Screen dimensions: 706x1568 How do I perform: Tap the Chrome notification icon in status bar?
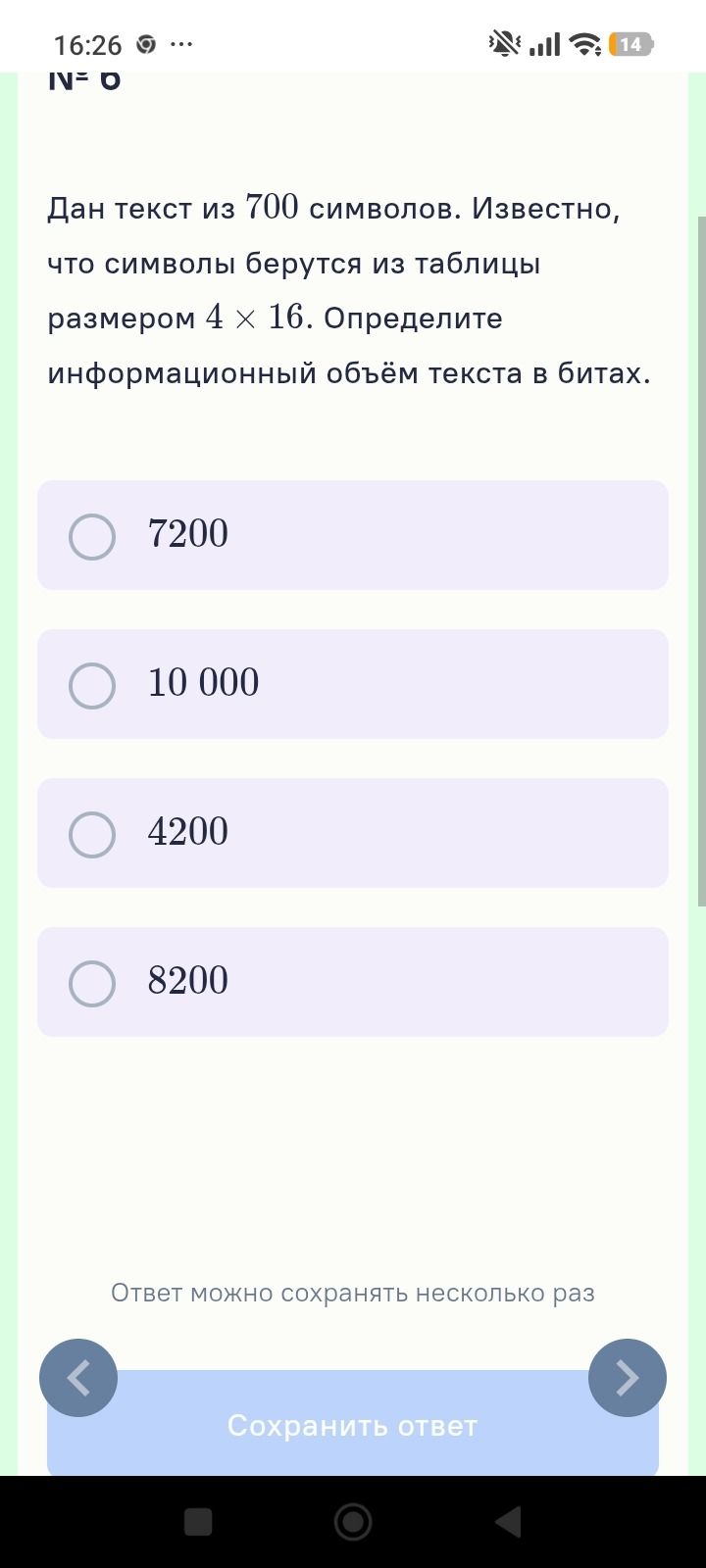click(x=146, y=44)
